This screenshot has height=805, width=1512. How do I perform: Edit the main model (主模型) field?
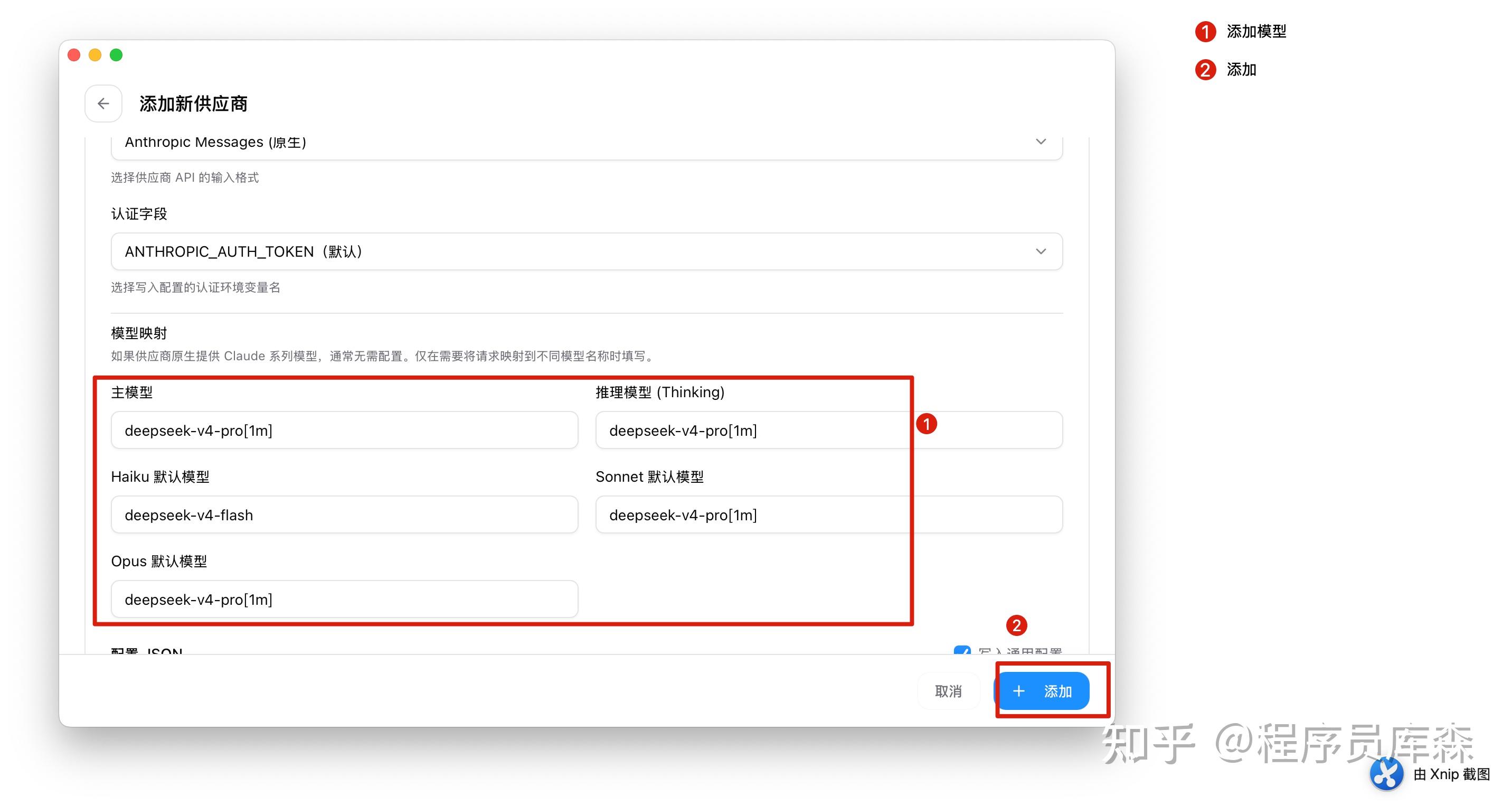coord(345,430)
